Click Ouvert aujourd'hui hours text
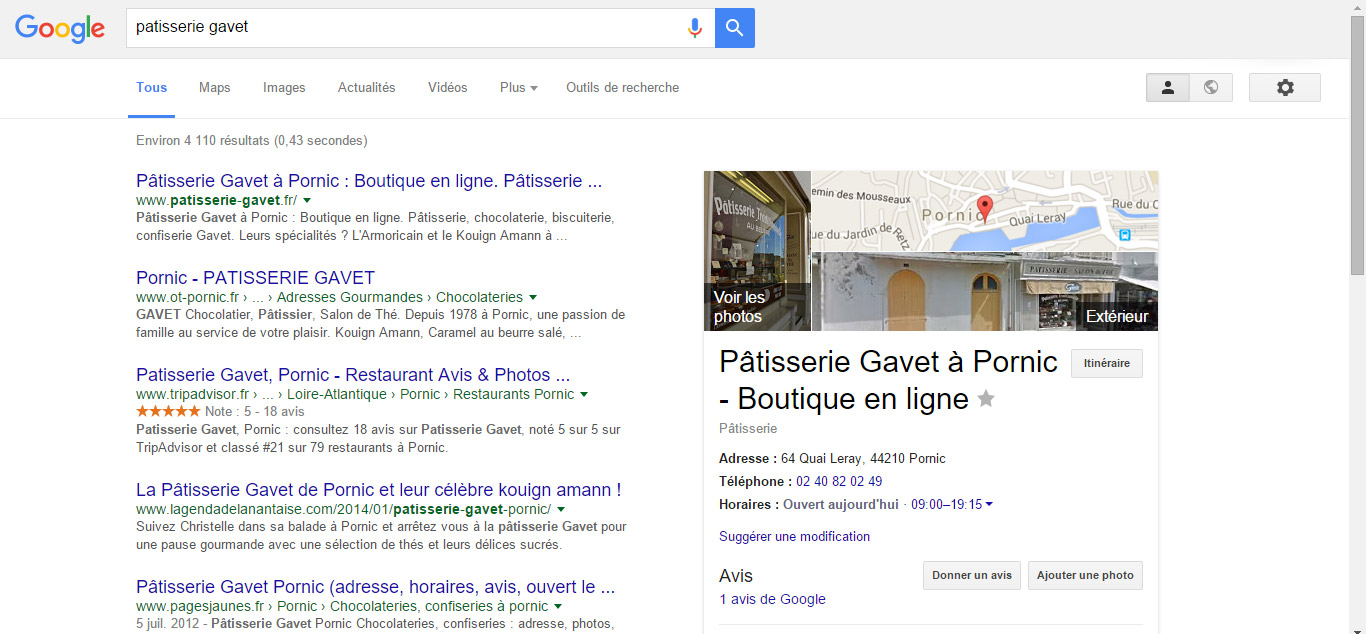The image size is (1366, 634). point(841,504)
